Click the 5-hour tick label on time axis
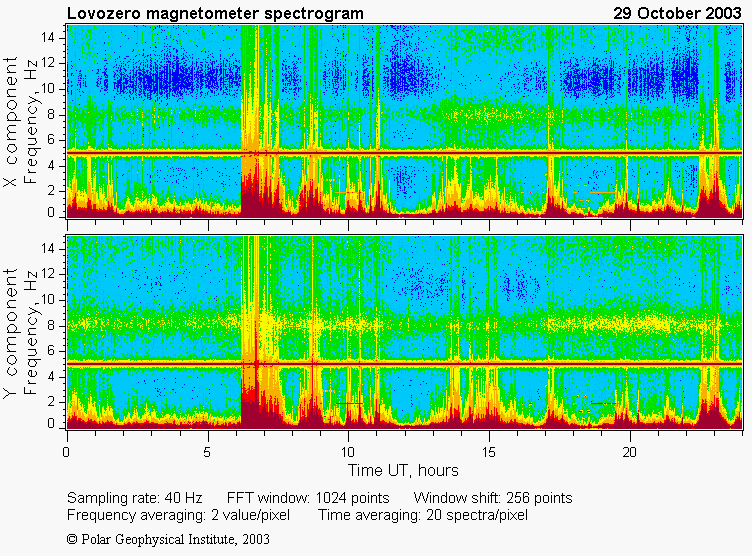 [208, 451]
